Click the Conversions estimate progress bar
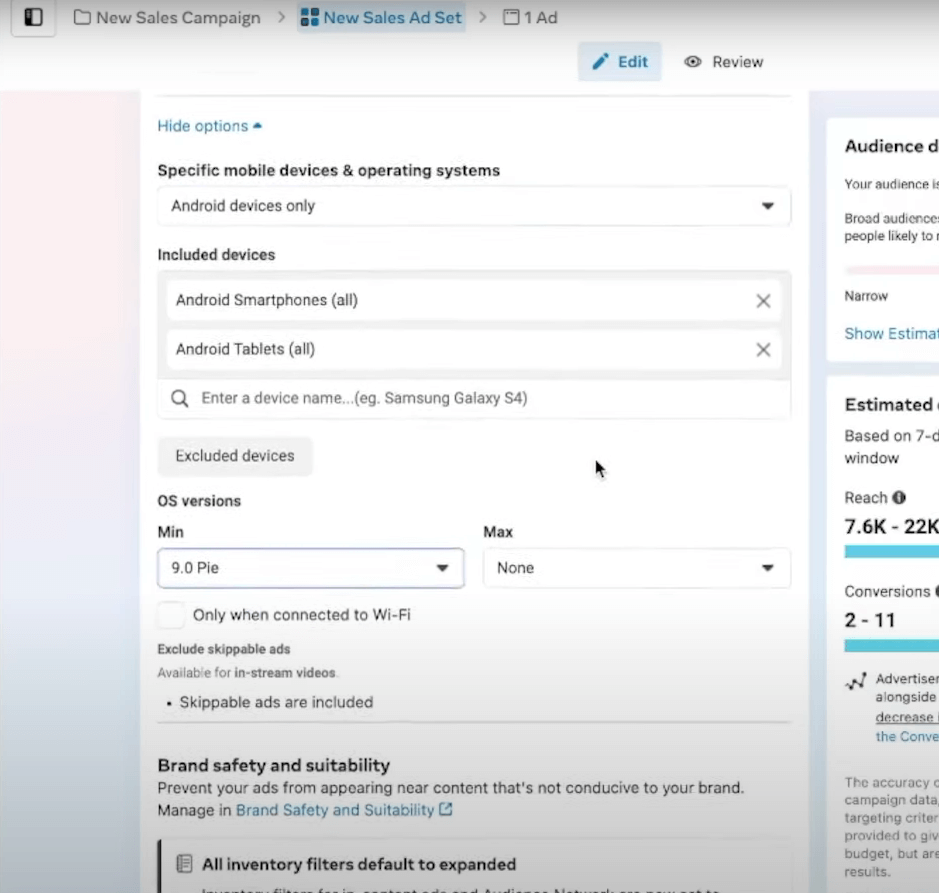The width and height of the screenshot is (939, 893). [891, 645]
